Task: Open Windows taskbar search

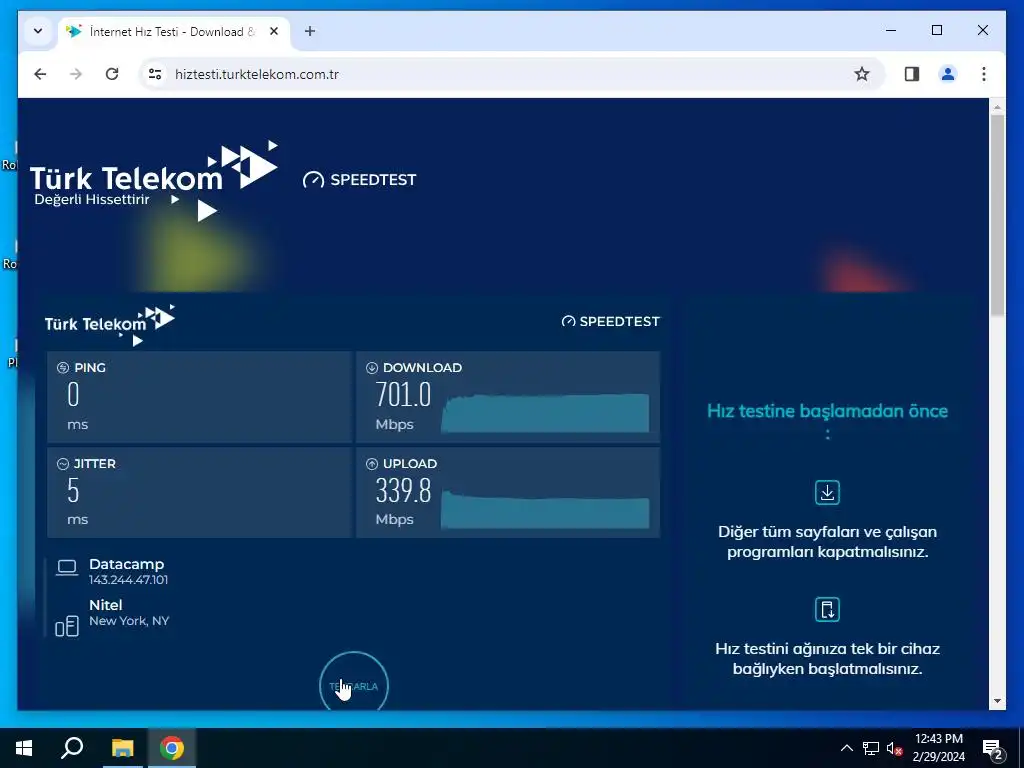Action: (72, 748)
